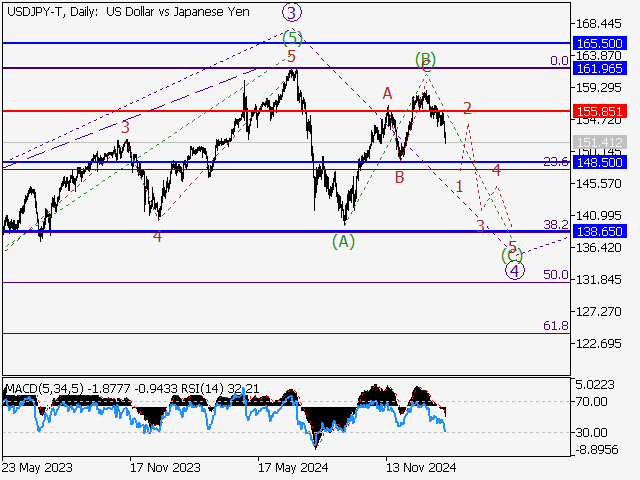
Task: Select the 50.0 Fibonacci level label
Action: pyautogui.click(x=556, y=274)
